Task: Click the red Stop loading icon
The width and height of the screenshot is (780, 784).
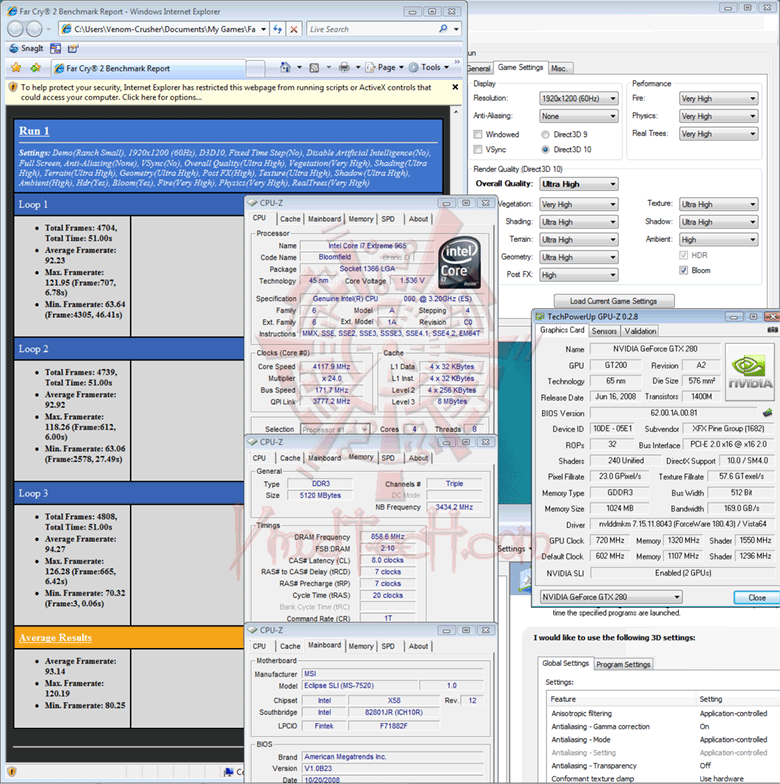Action: 294,30
